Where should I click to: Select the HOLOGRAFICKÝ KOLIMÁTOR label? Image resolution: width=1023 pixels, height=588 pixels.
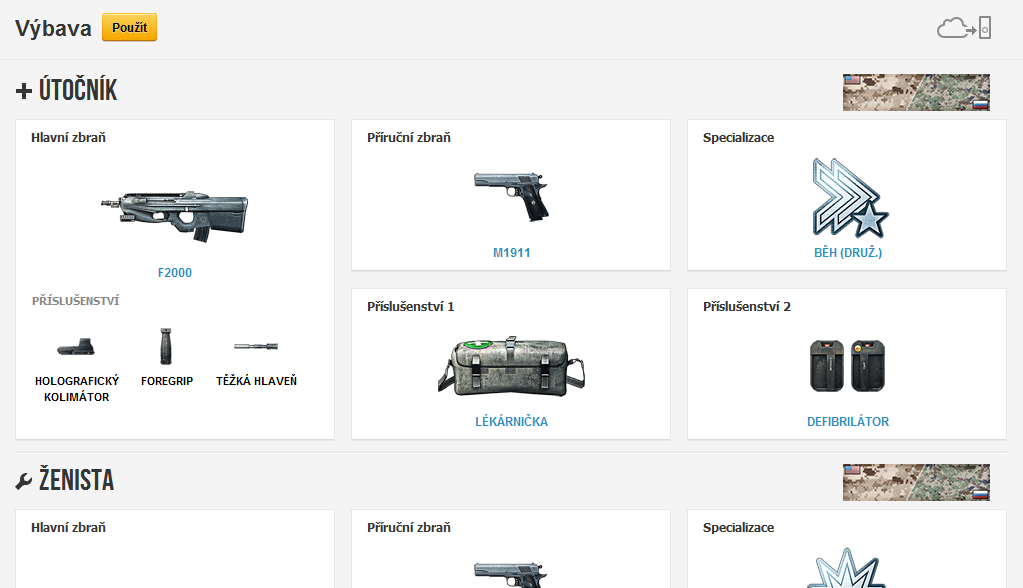click(x=76, y=389)
